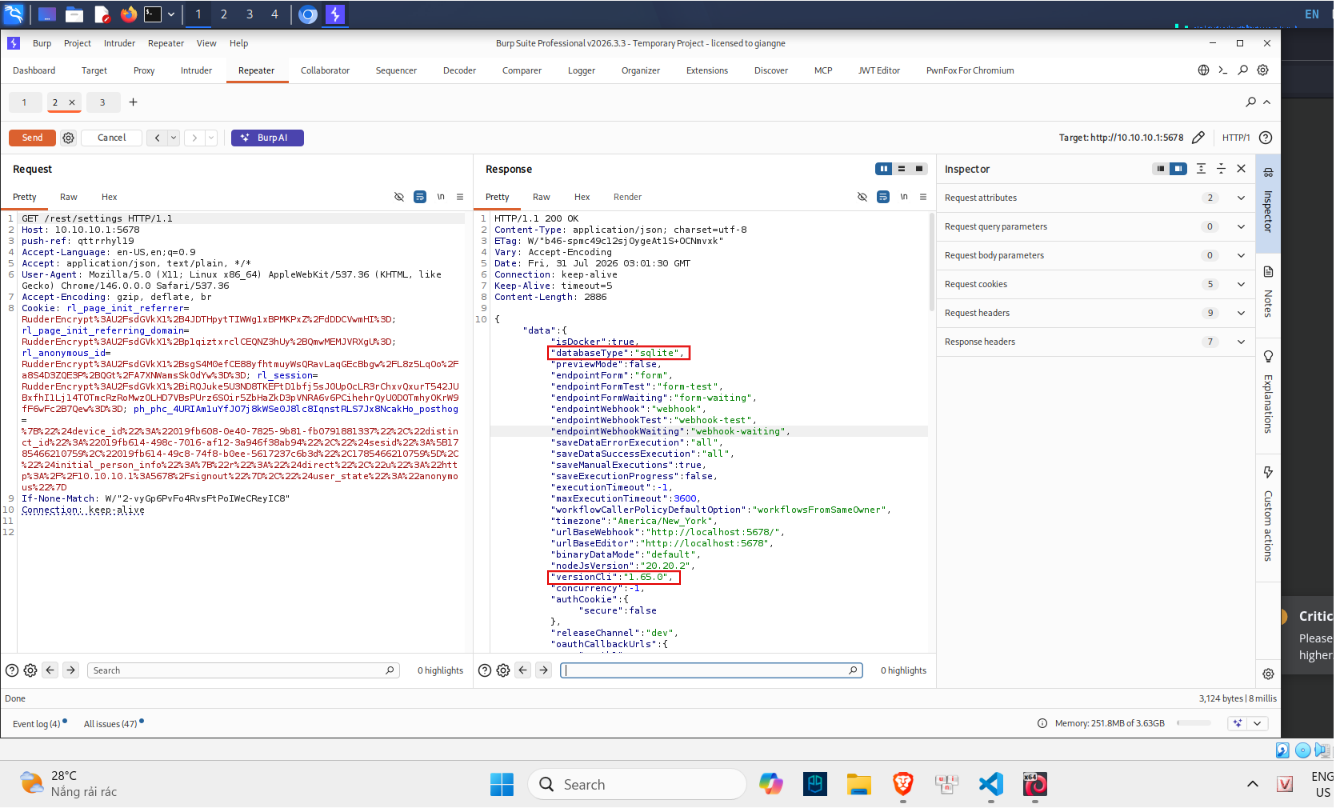Show non-printable characters in request panel

pos(441,197)
